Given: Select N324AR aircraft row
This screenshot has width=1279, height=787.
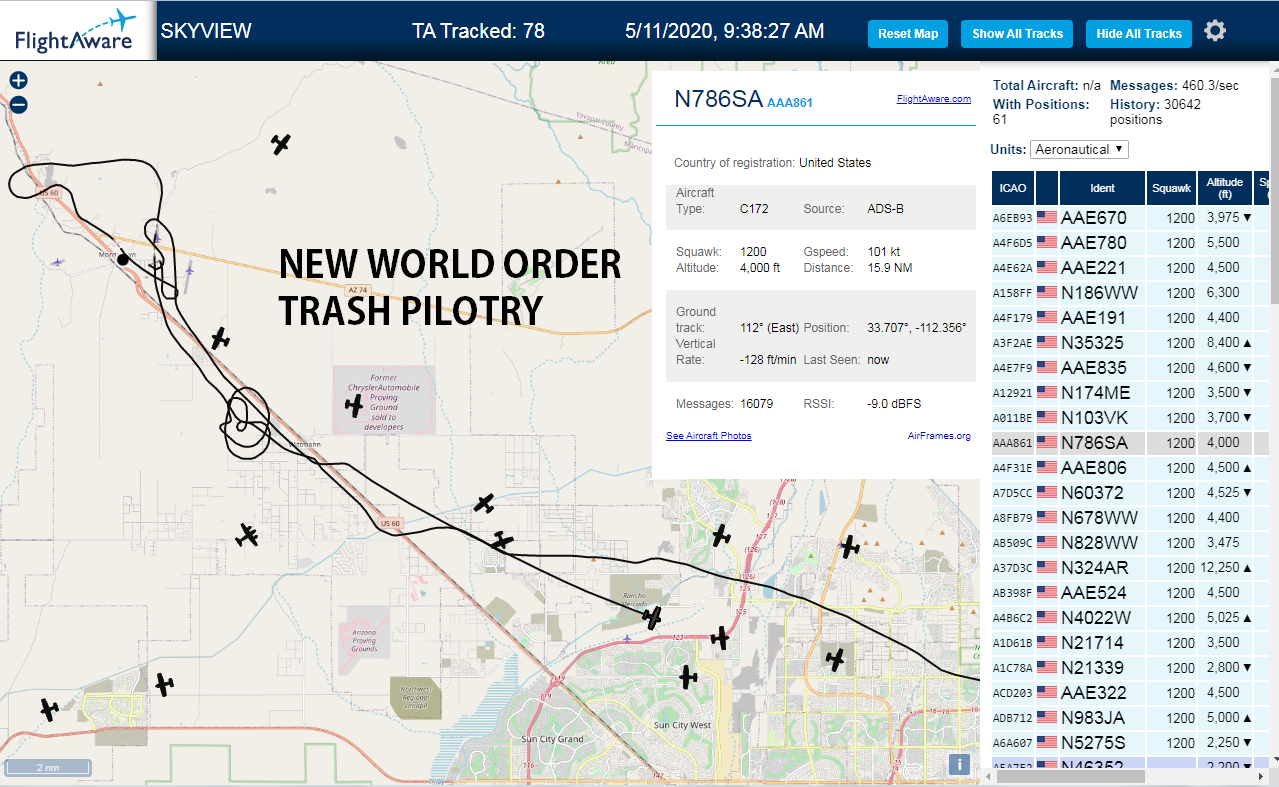Looking at the screenshot, I should point(1130,567).
